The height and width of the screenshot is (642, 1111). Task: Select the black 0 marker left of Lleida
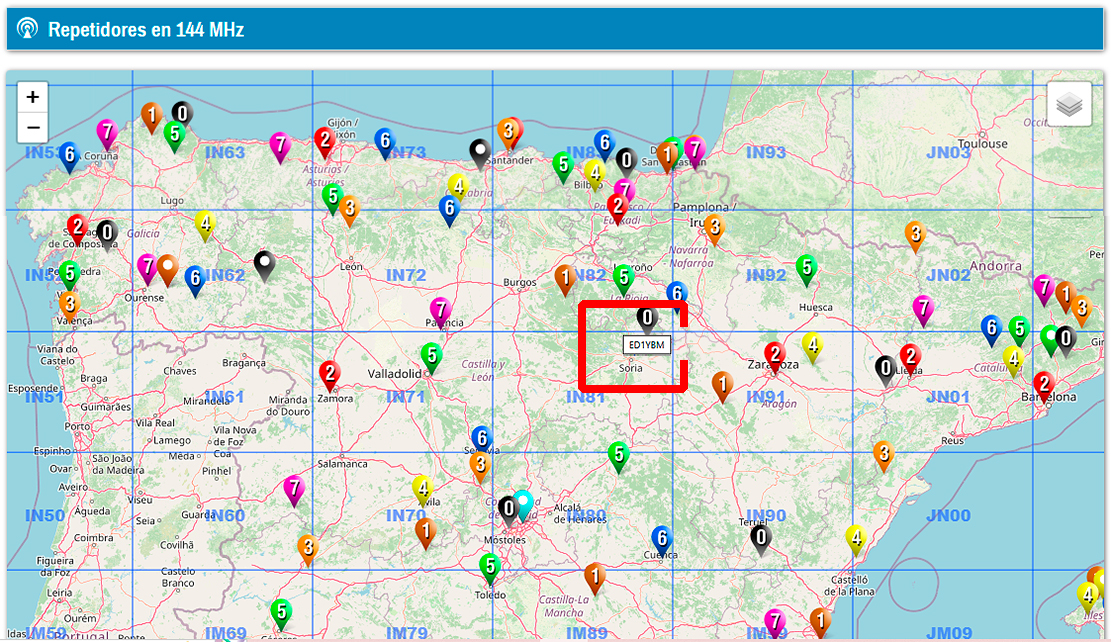(x=885, y=371)
